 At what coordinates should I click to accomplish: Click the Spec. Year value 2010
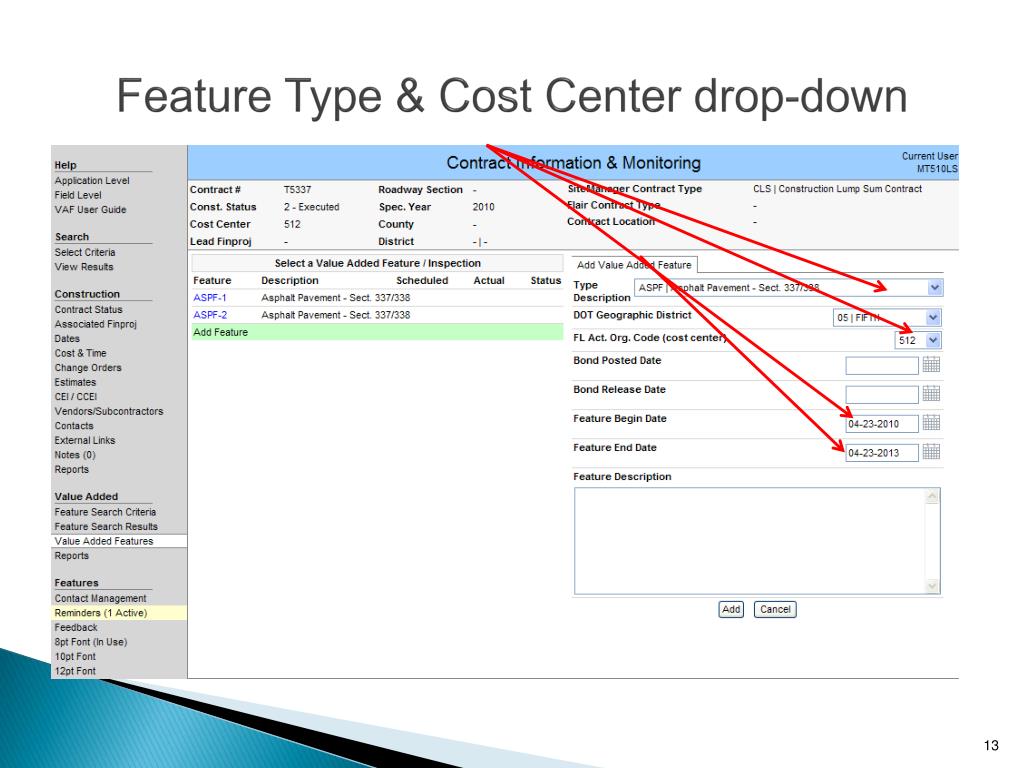coord(483,207)
